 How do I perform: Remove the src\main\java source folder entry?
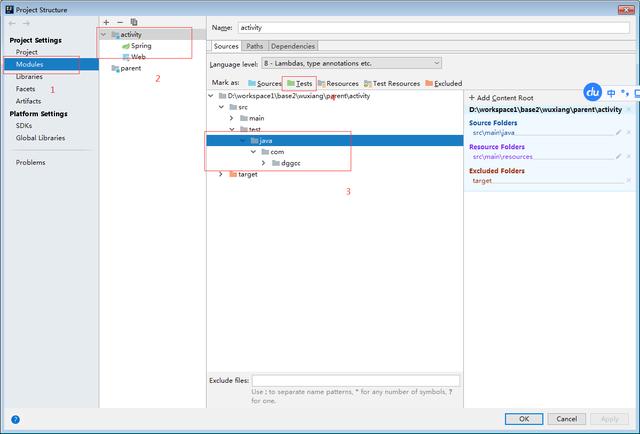click(629, 133)
